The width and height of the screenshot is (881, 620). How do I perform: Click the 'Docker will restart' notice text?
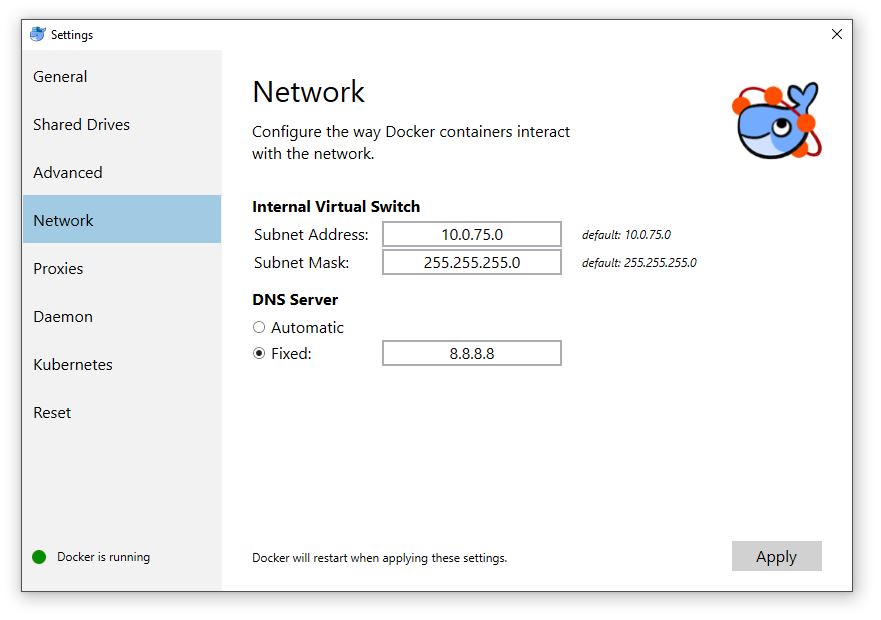379,558
